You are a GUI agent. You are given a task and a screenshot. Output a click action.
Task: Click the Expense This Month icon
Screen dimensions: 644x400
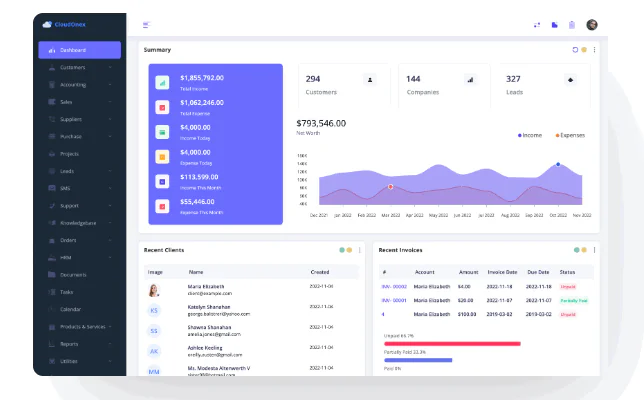coord(162,206)
